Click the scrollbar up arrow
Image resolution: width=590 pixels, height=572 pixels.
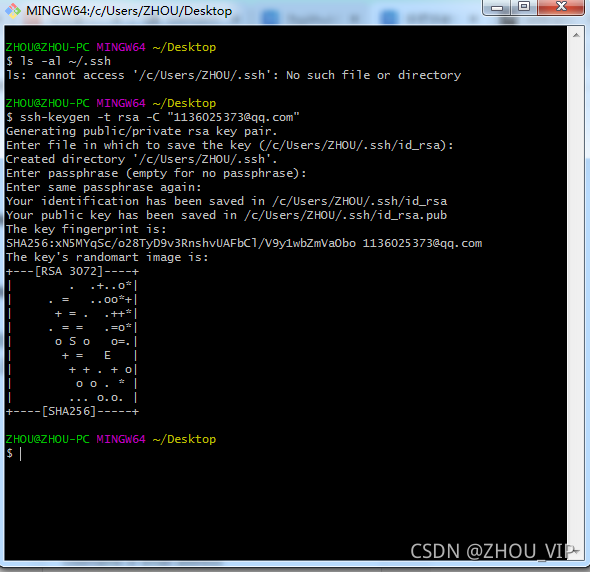576,35
